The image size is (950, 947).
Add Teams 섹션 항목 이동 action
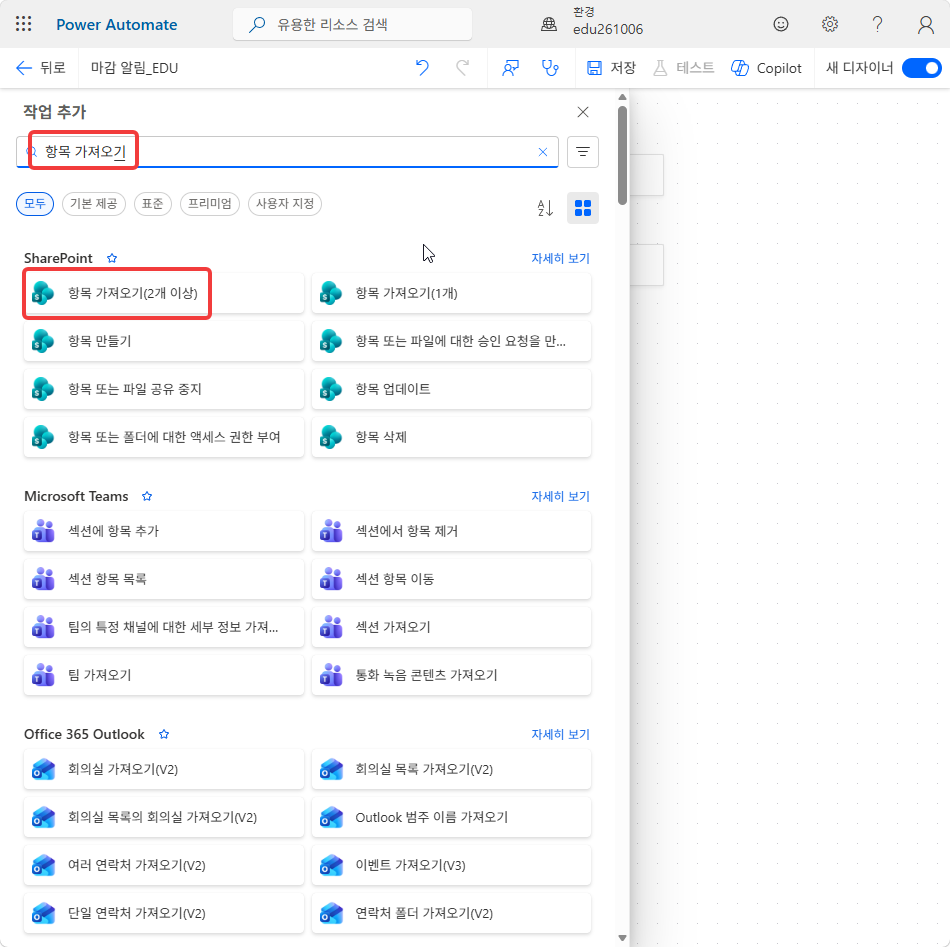tap(451, 579)
